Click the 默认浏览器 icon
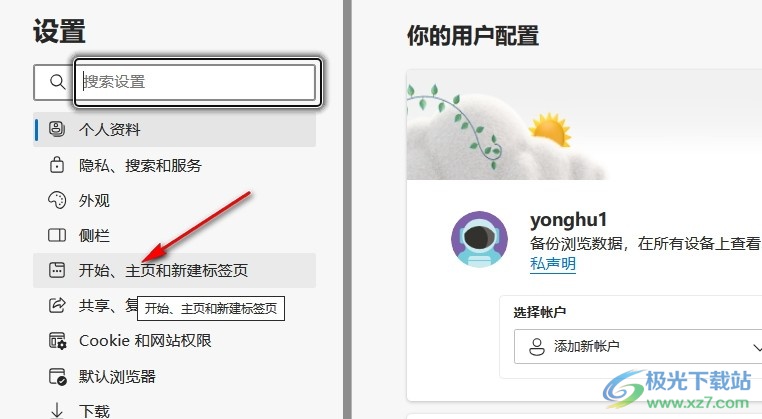The image size is (762, 419). (x=57, y=377)
